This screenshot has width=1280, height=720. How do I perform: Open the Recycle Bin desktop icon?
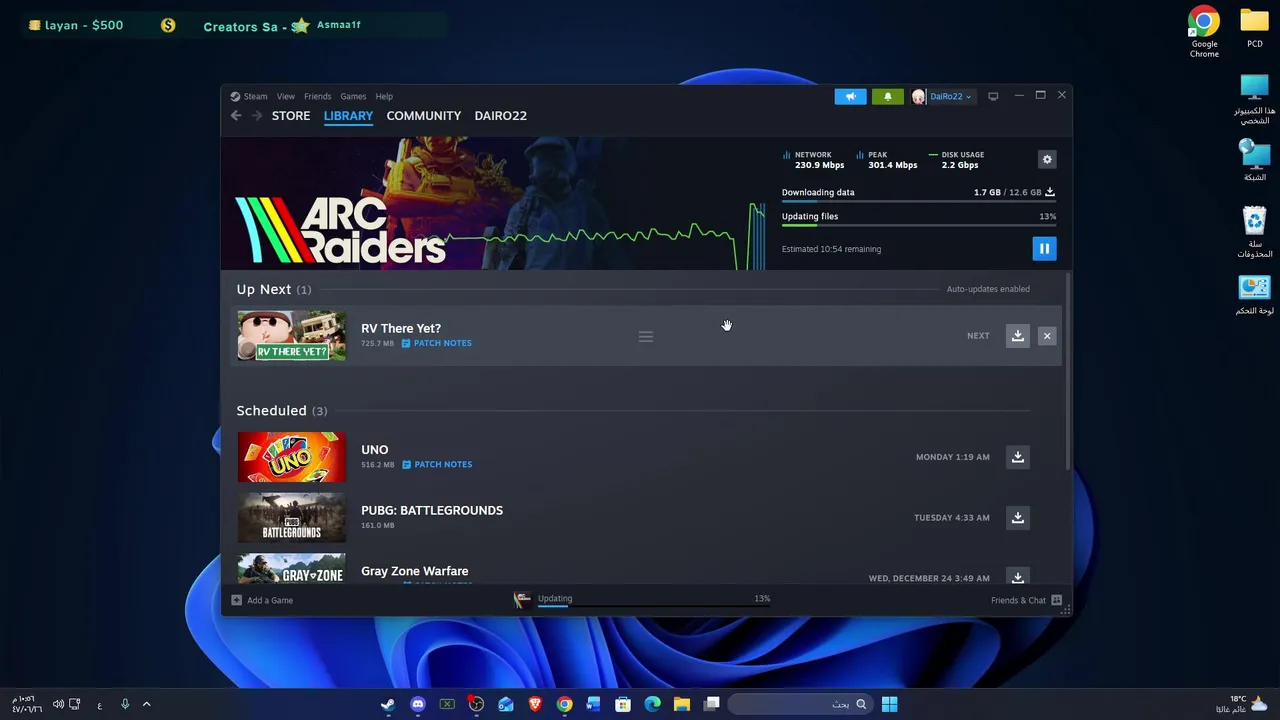coord(1254,233)
